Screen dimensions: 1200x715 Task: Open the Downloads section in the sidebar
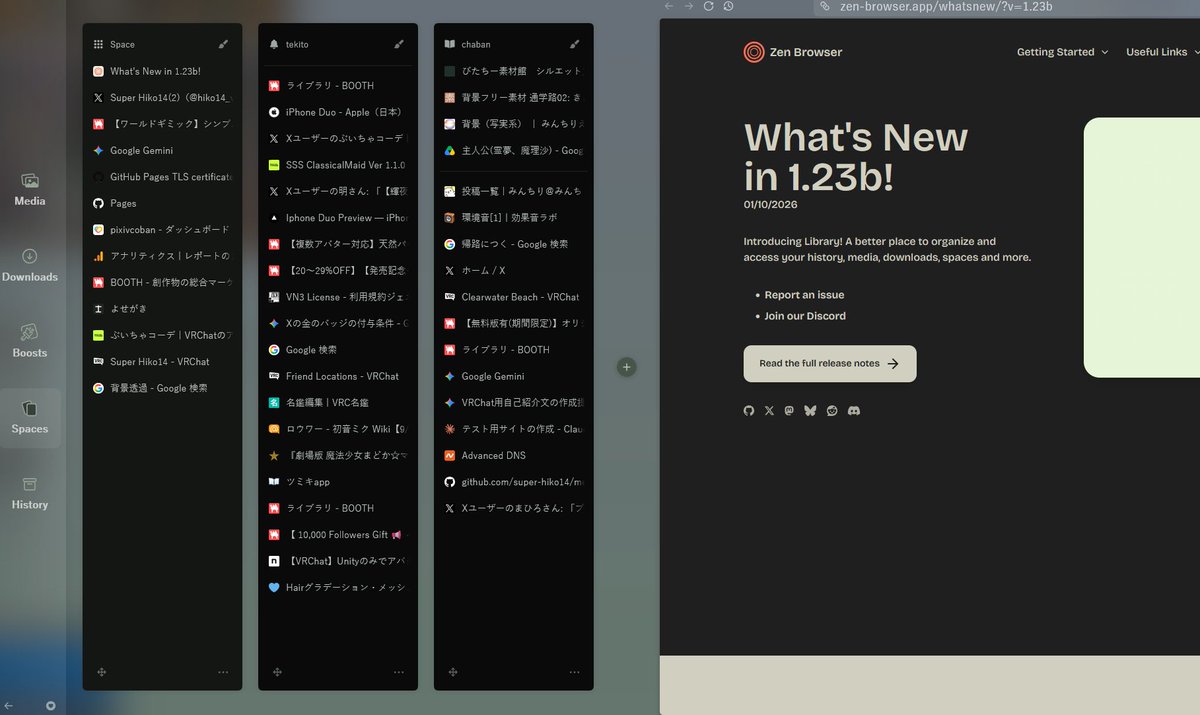click(30, 265)
